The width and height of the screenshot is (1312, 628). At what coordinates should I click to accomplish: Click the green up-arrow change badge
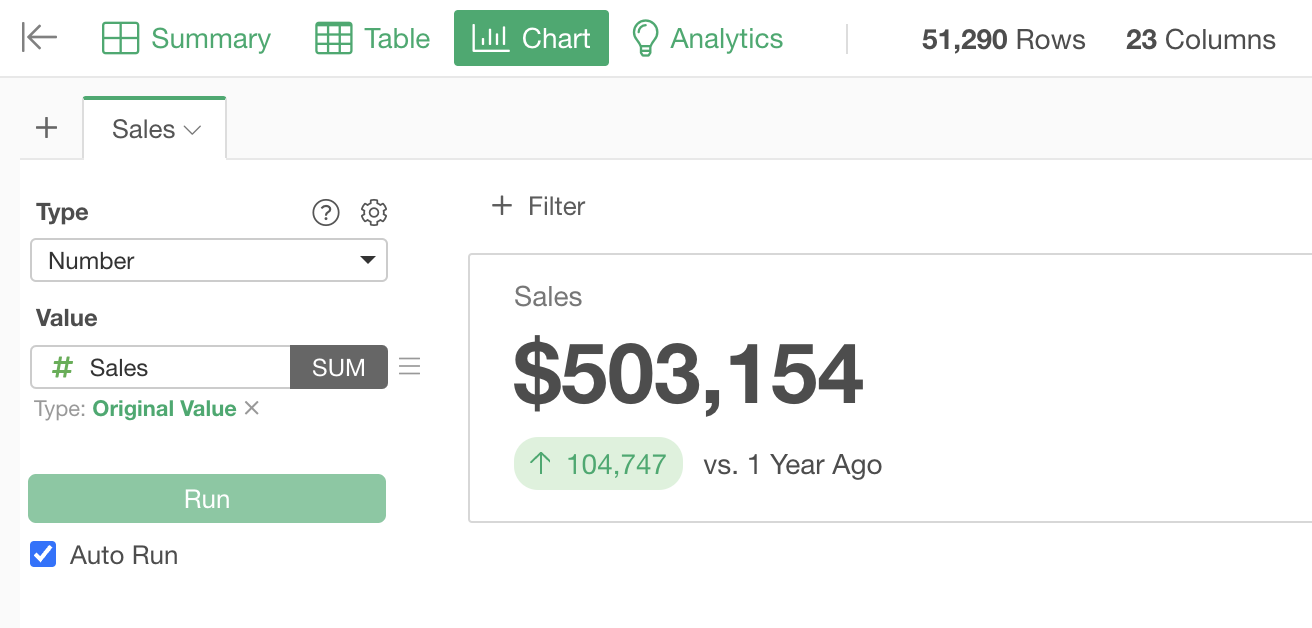(598, 464)
